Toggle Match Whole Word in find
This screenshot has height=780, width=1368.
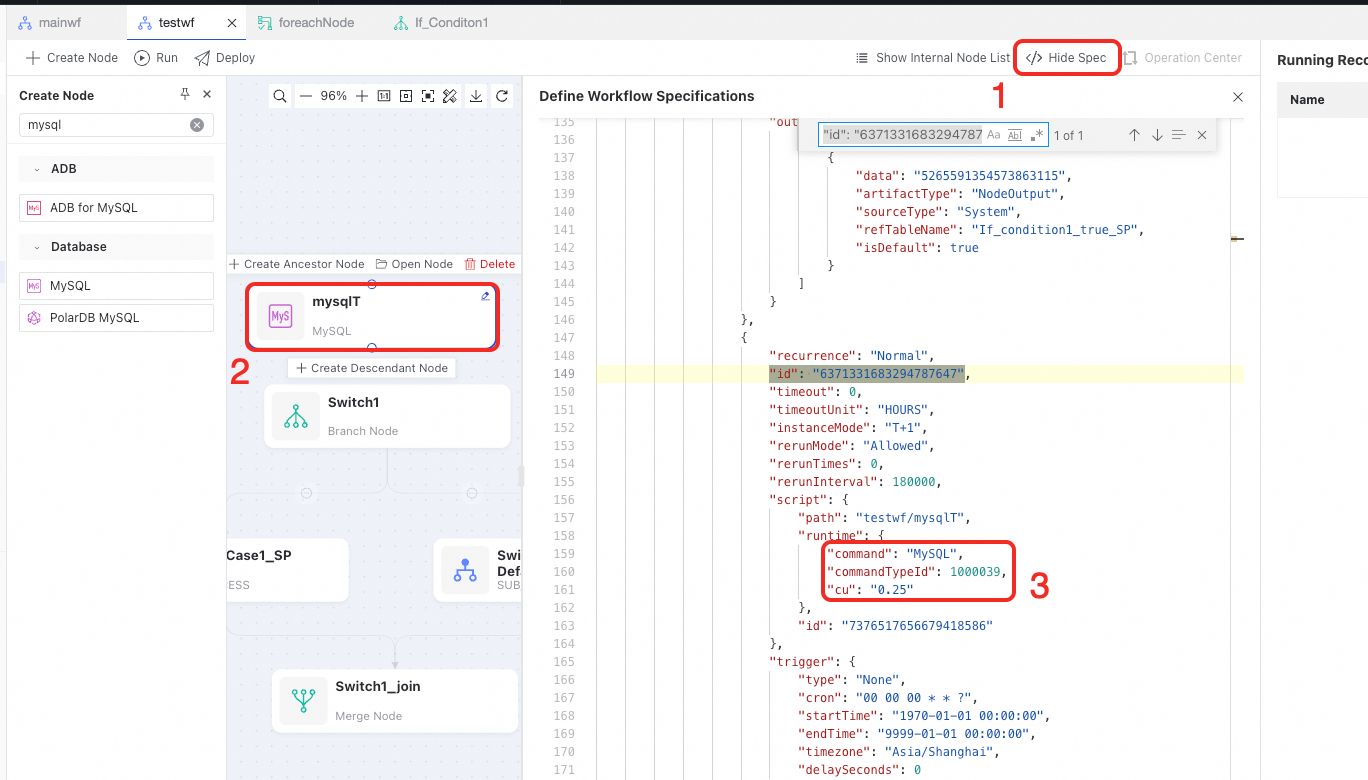coord(1015,135)
